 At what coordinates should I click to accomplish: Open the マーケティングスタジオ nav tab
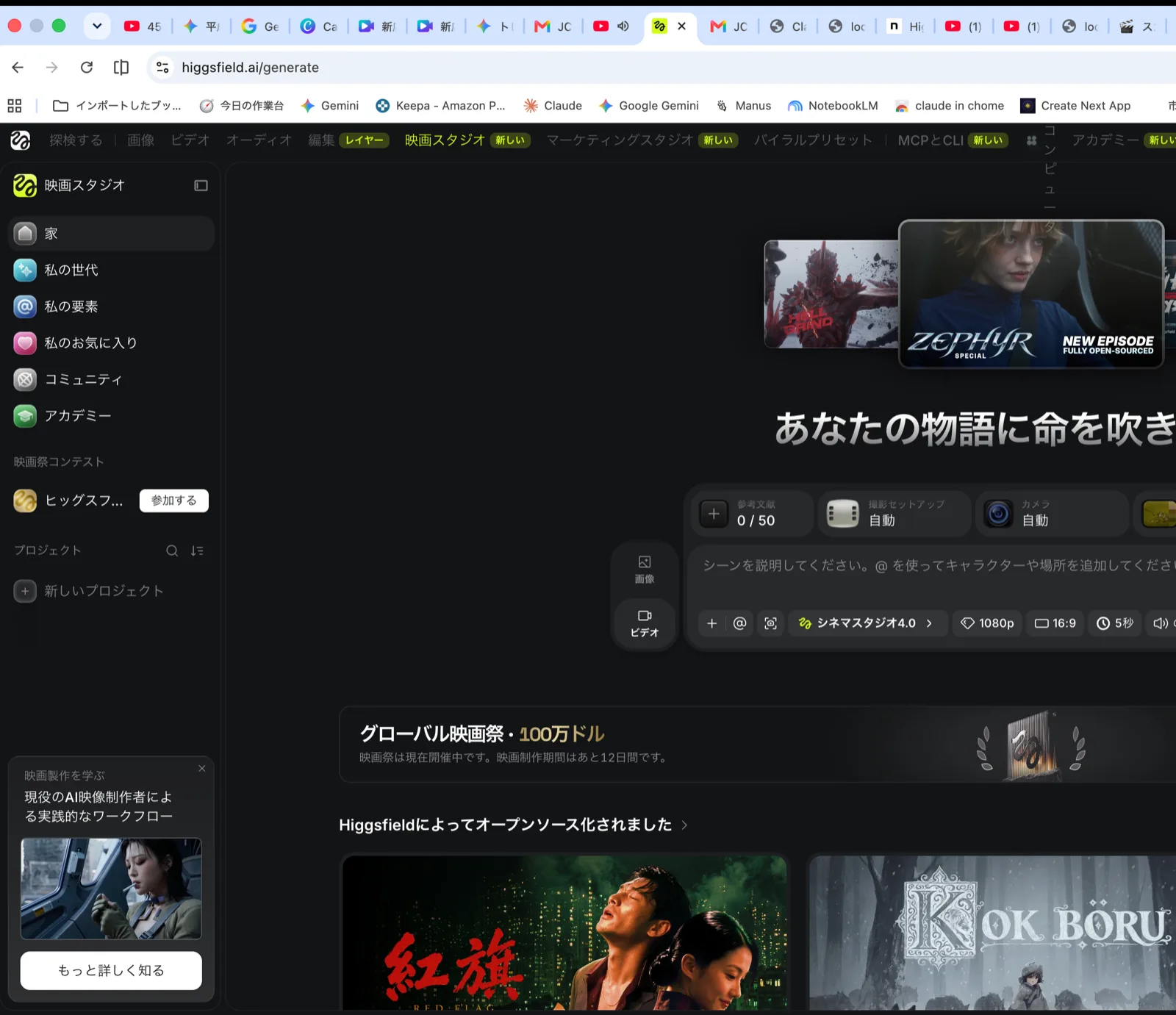(620, 140)
